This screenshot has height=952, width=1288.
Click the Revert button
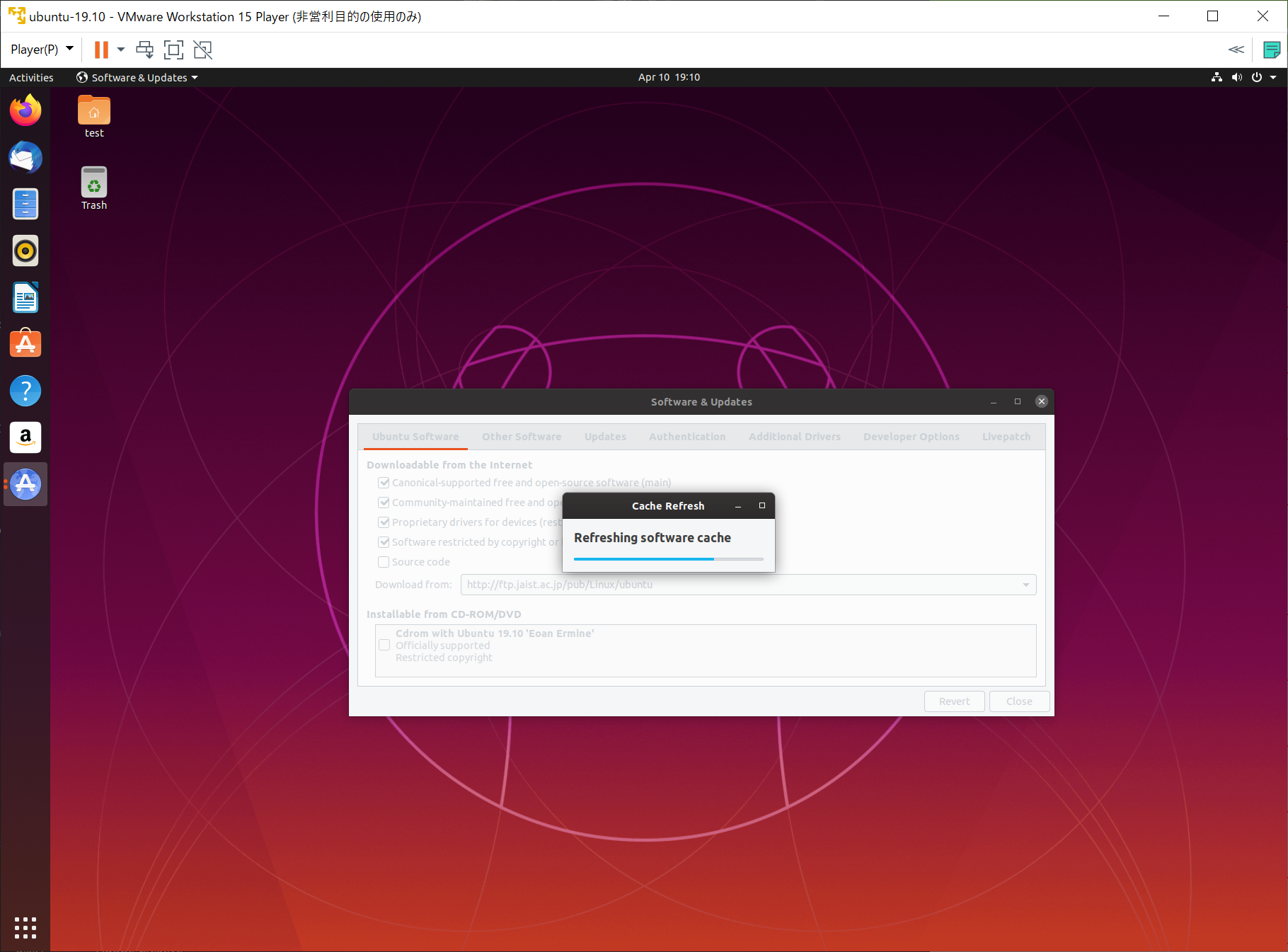point(955,701)
